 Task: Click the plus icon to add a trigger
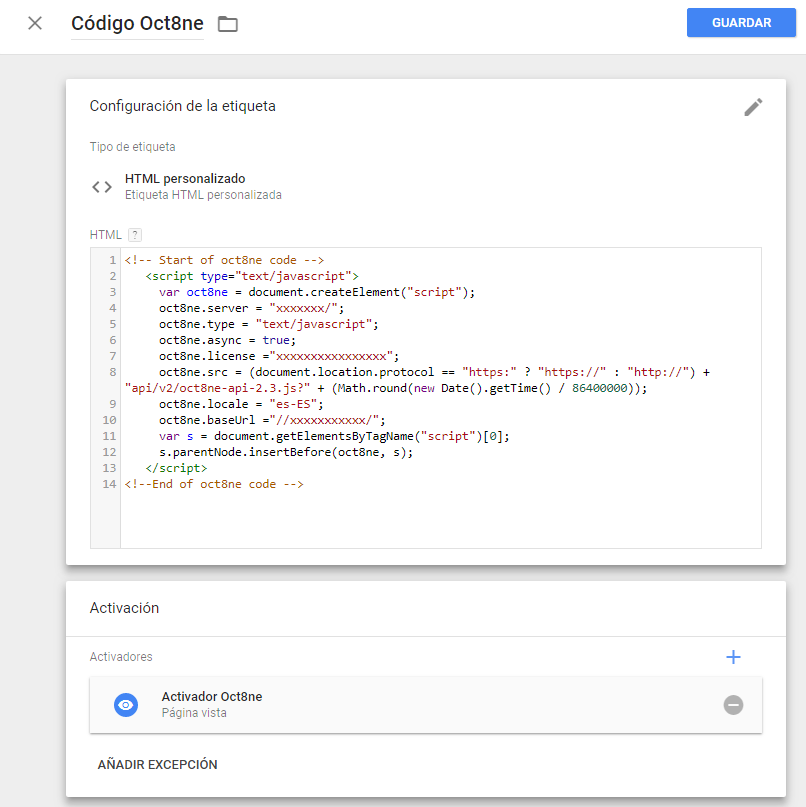(x=733, y=657)
